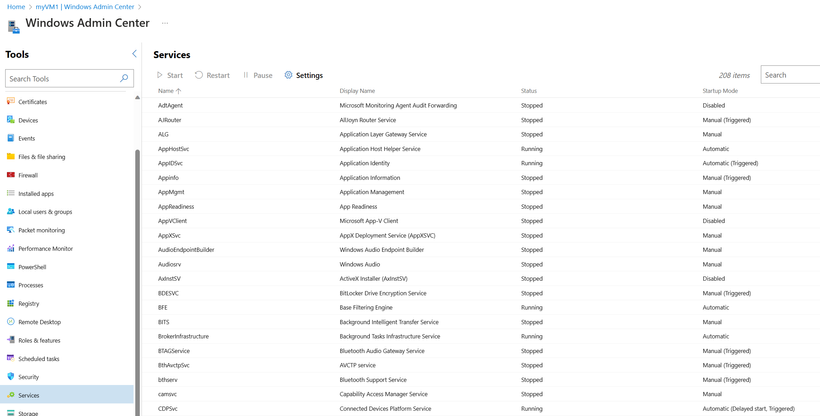
Task: Sort by the Display Name column header
Action: pos(357,91)
